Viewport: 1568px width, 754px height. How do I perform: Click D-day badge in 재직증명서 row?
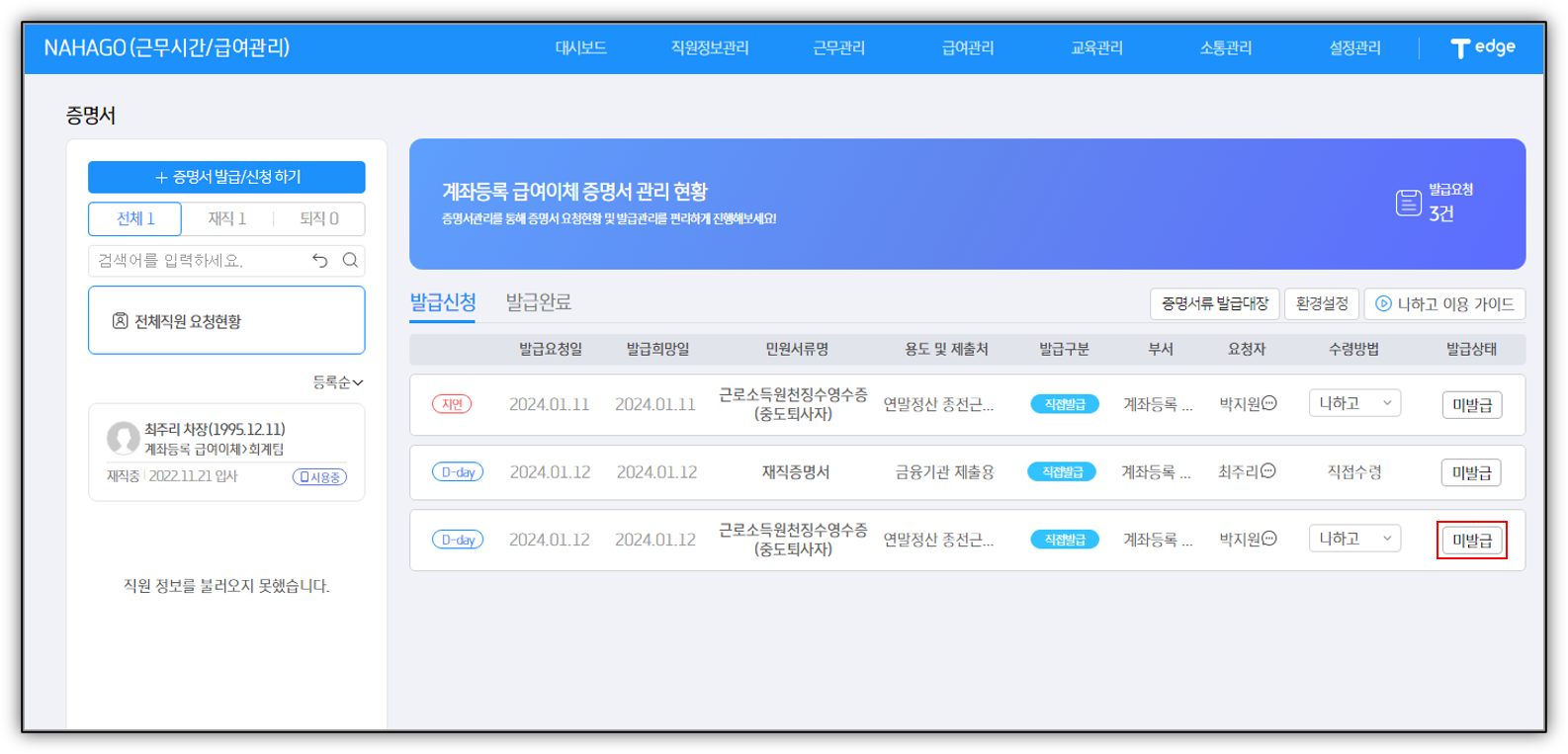(458, 471)
